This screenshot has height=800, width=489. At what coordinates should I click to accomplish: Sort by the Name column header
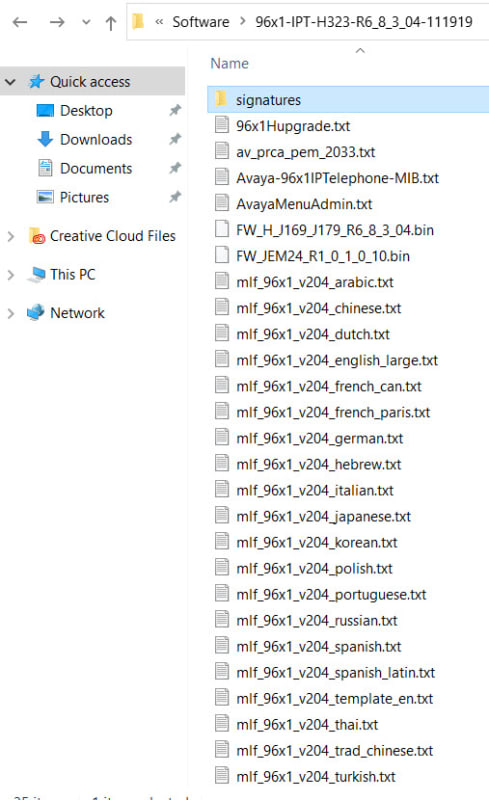[230, 63]
